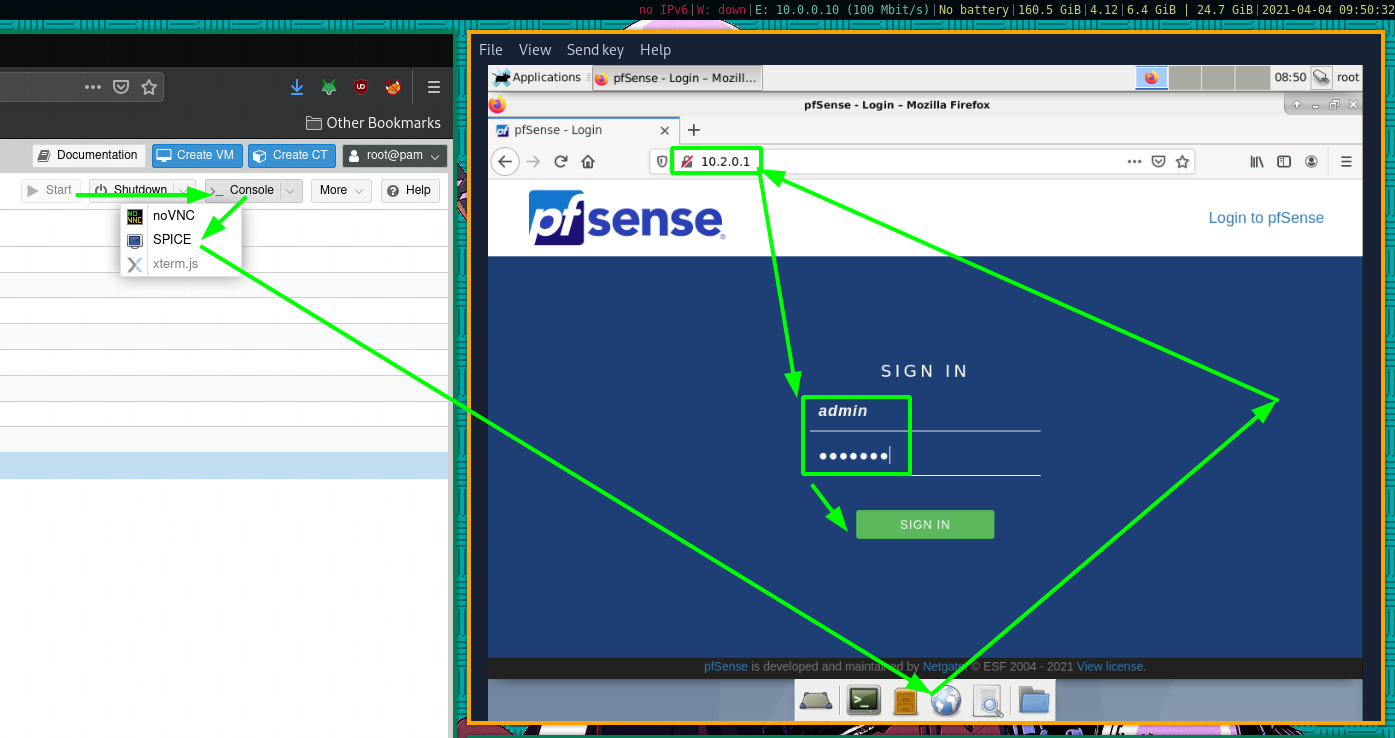Image resolution: width=1395 pixels, height=738 pixels.
Task: Open the More dropdown
Action: tap(341, 190)
